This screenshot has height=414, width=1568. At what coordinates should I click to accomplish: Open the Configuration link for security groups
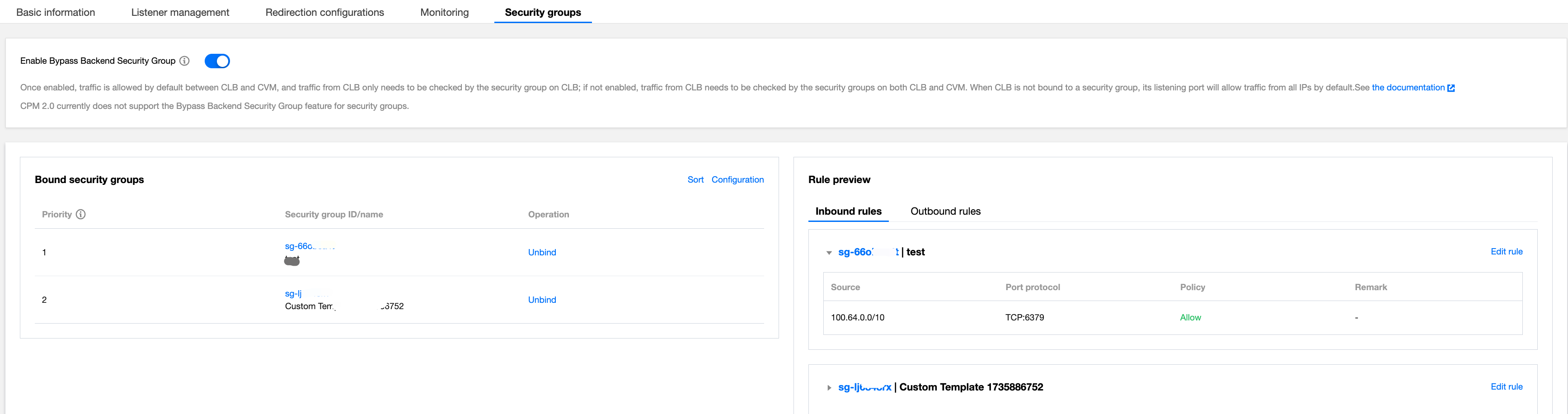(737, 179)
